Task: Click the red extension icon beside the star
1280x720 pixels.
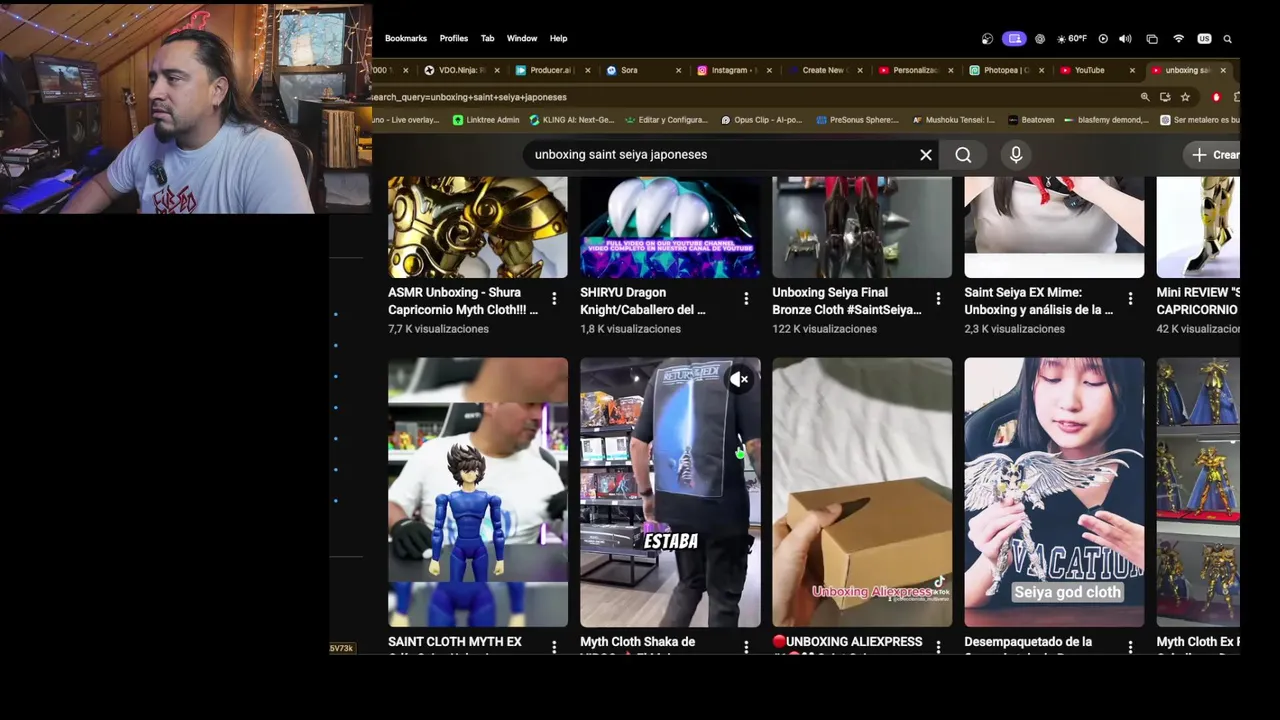Action: [1216, 97]
